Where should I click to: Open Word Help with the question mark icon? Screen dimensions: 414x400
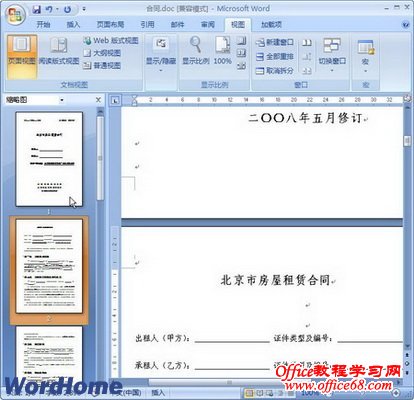[405, 24]
